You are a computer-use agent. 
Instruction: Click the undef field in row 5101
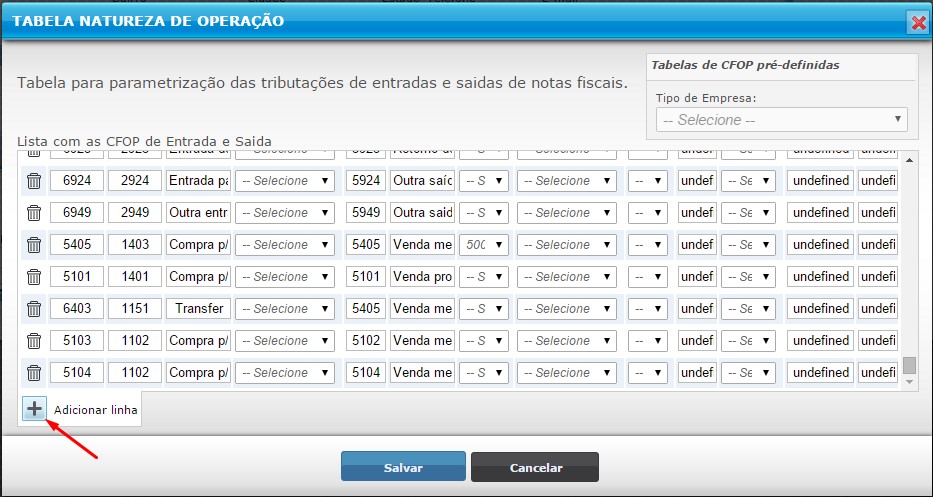(697, 277)
